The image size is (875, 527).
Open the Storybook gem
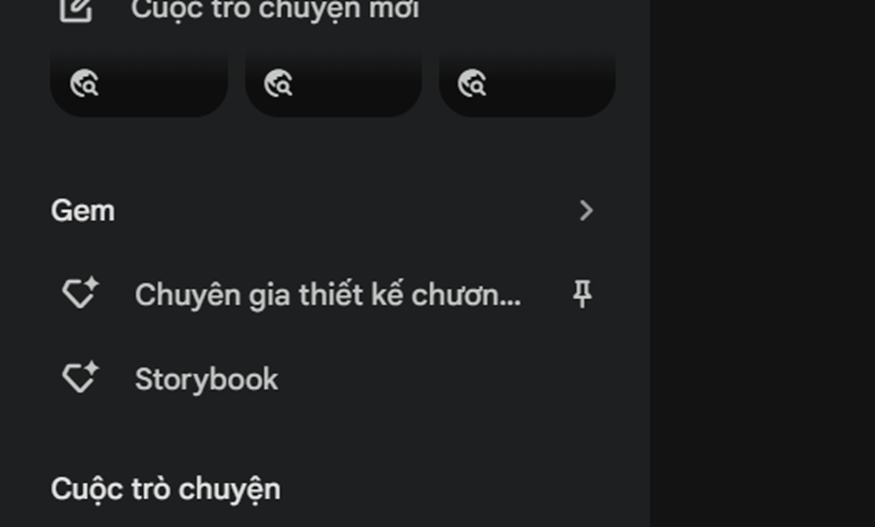[206, 380]
